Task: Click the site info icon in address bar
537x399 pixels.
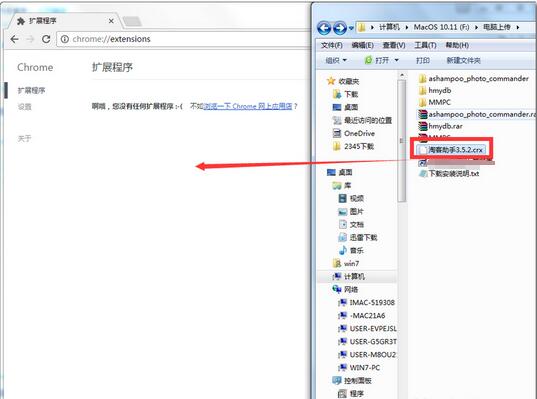Action: point(64,39)
